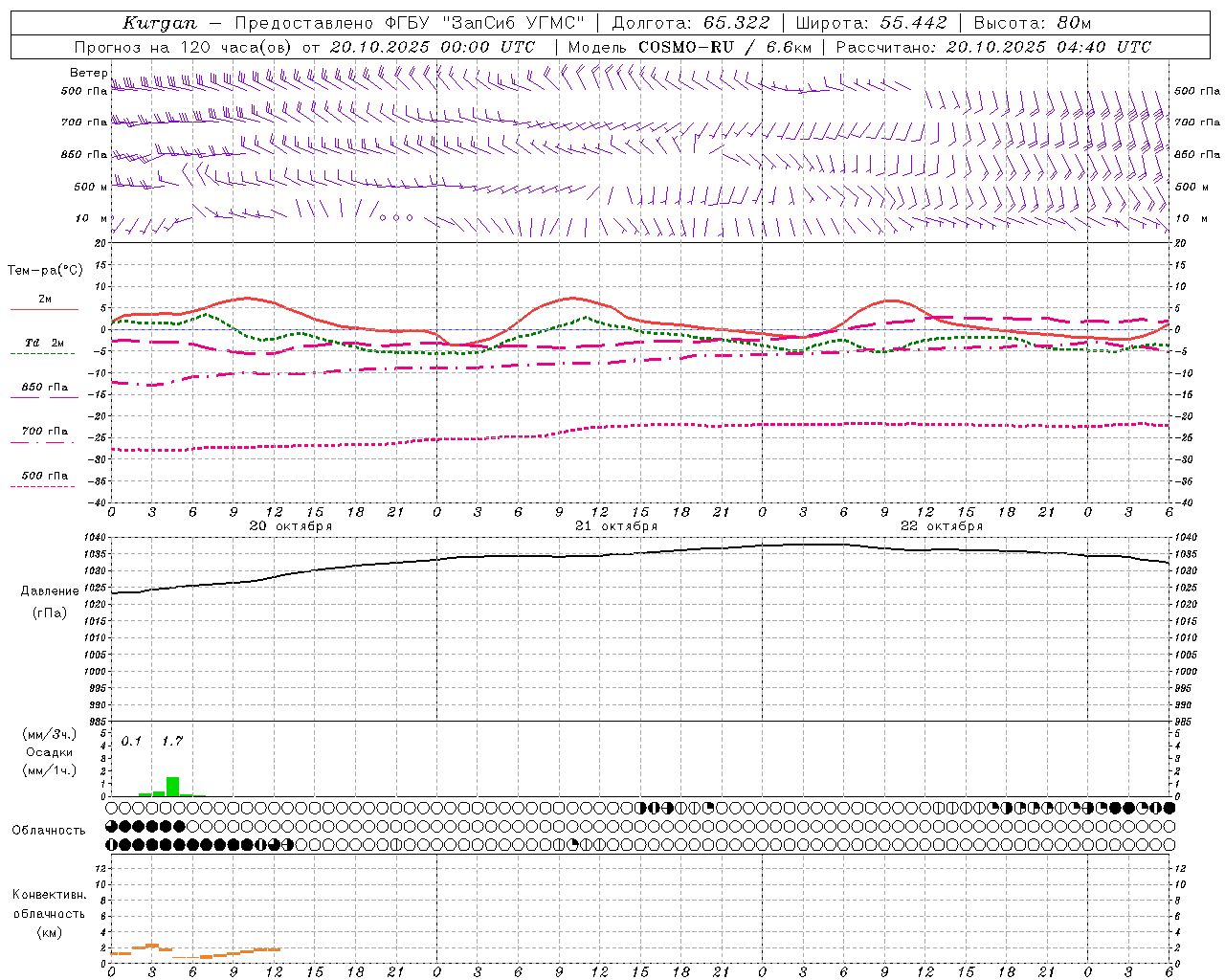Click the 'Давление' pressure panel label
Viewport: 1225px width, 980px height.
(50, 591)
